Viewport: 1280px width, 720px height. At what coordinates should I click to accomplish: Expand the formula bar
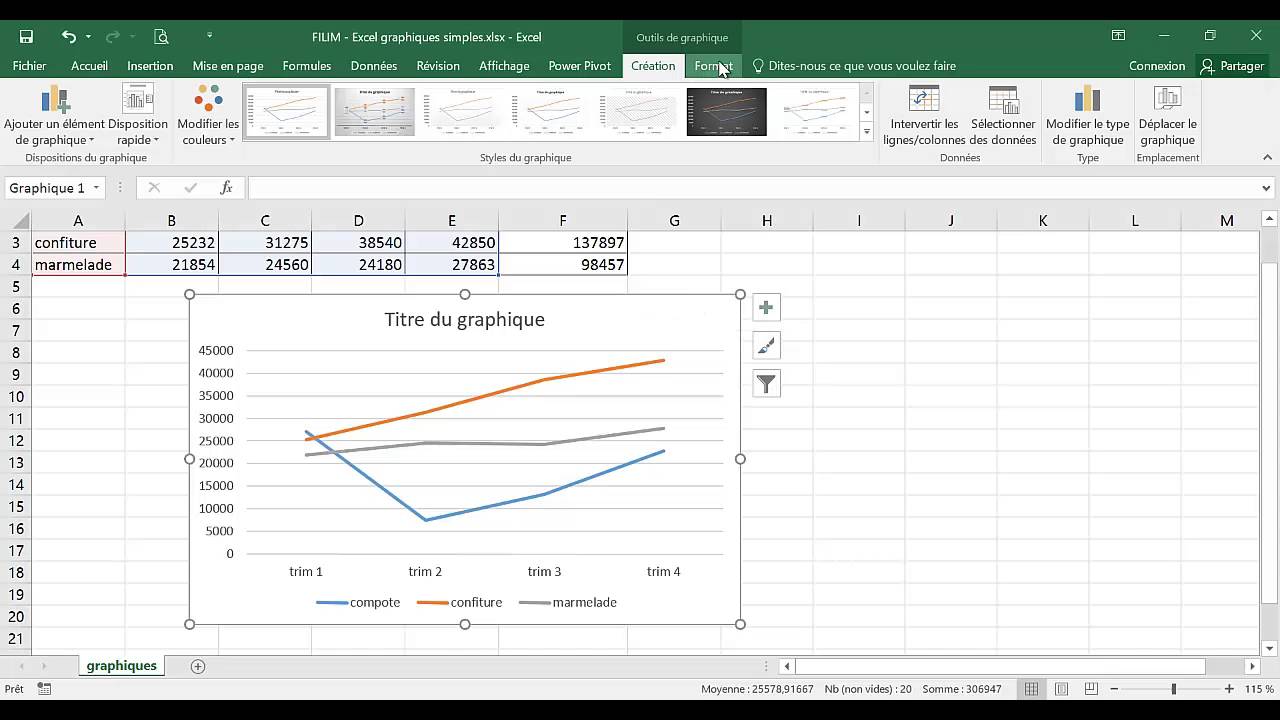[1266, 188]
